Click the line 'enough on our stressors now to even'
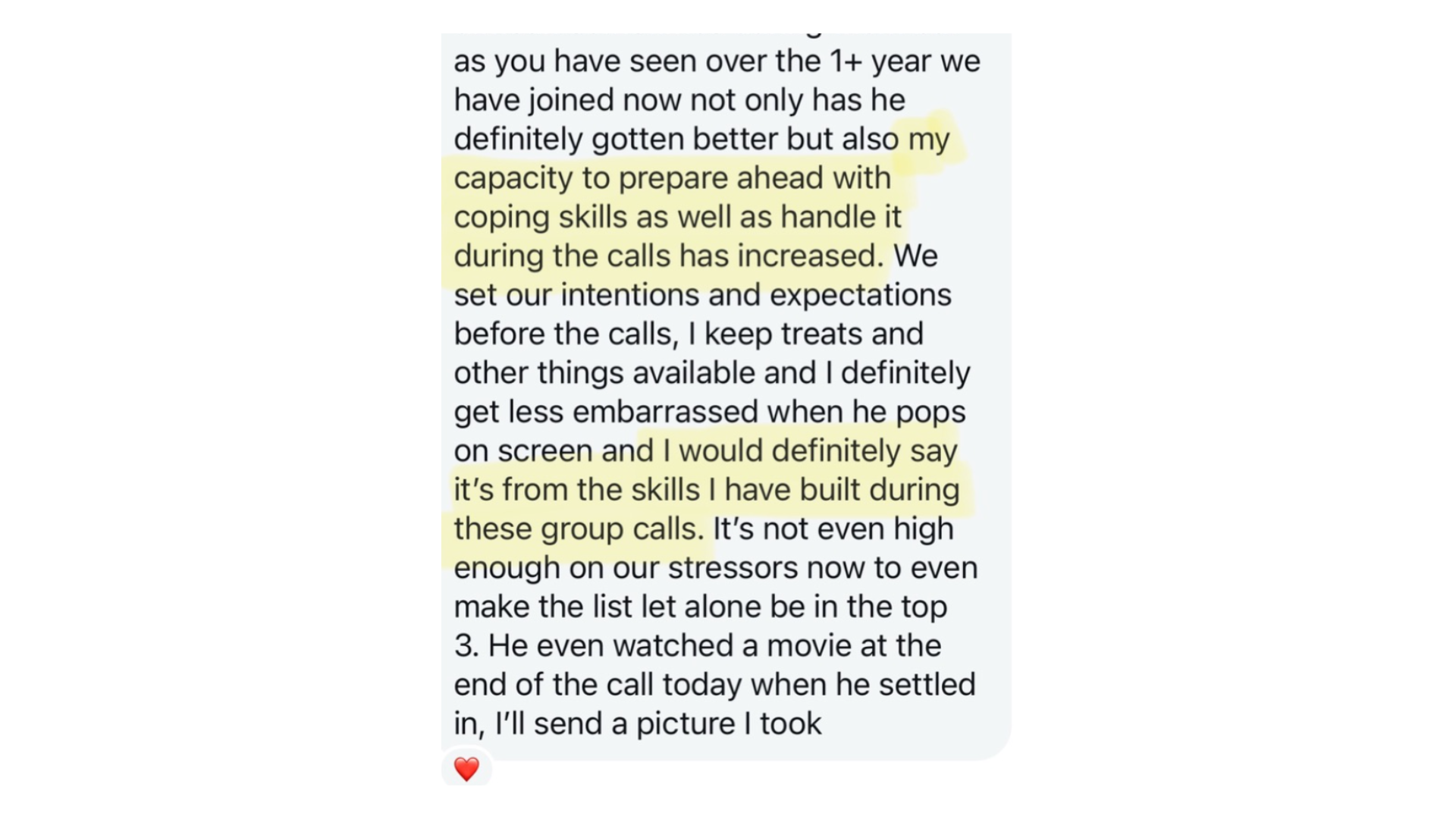The width and height of the screenshot is (1456, 819). (716, 568)
